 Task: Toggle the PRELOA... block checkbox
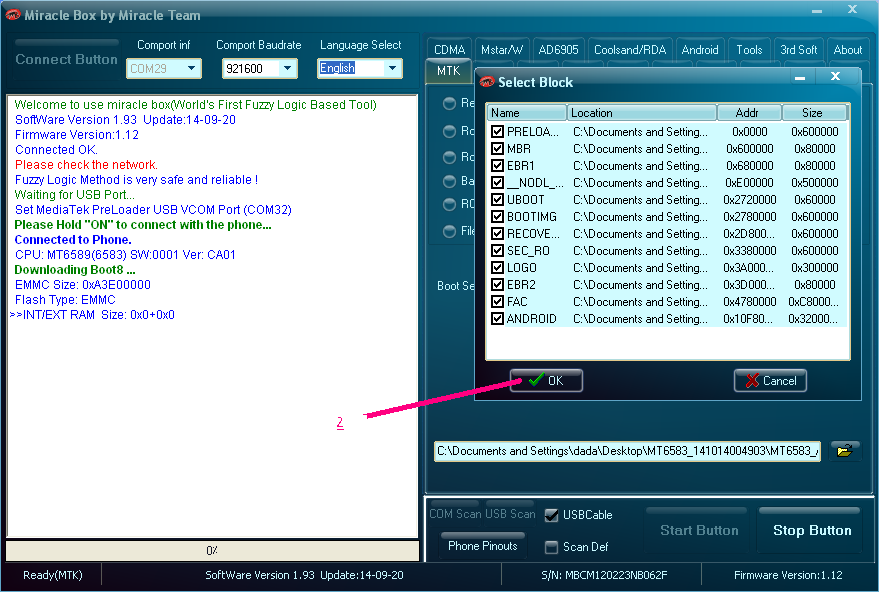click(497, 132)
